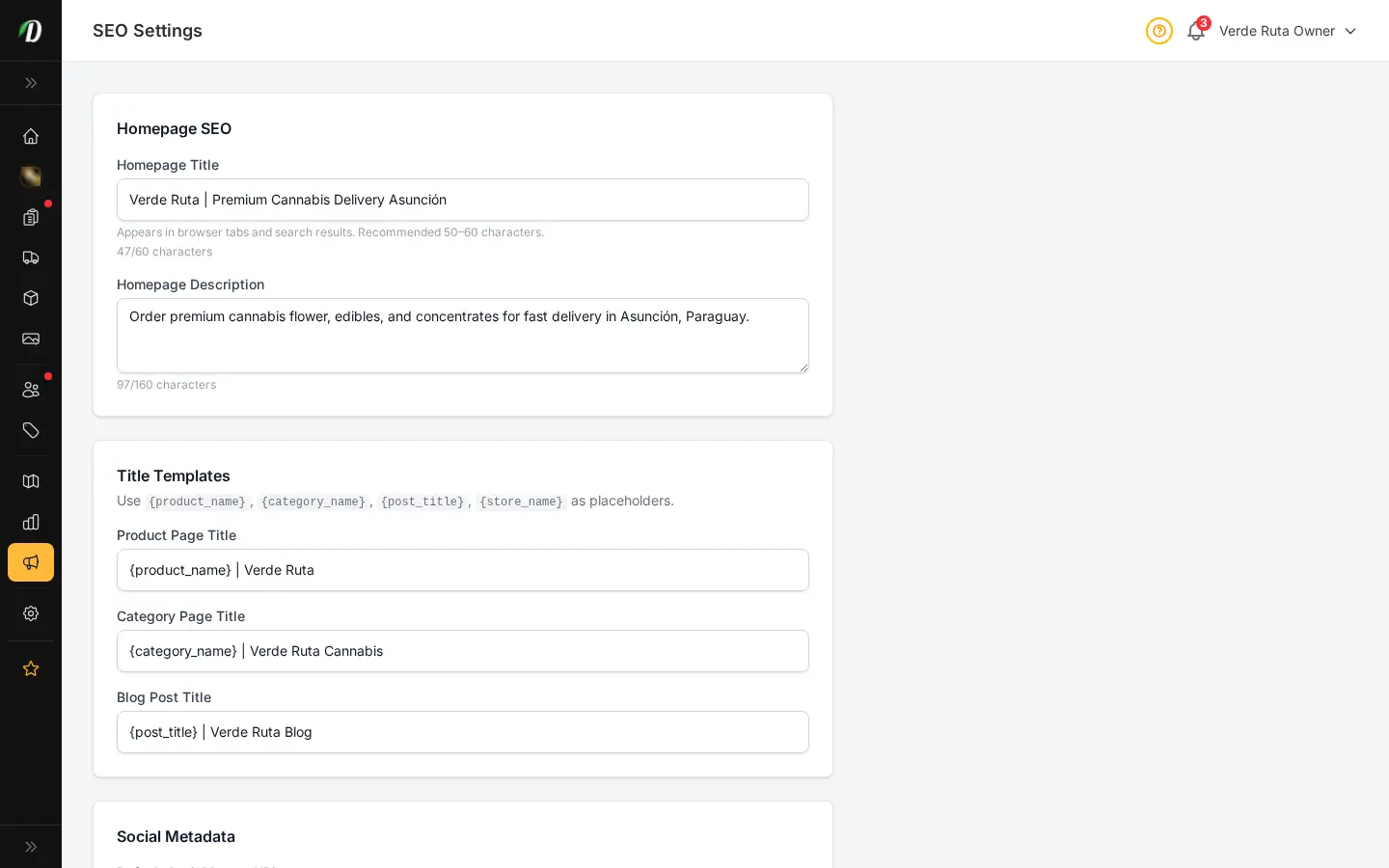
Task: Focus the Category Page Title field
Action: click(463, 651)
